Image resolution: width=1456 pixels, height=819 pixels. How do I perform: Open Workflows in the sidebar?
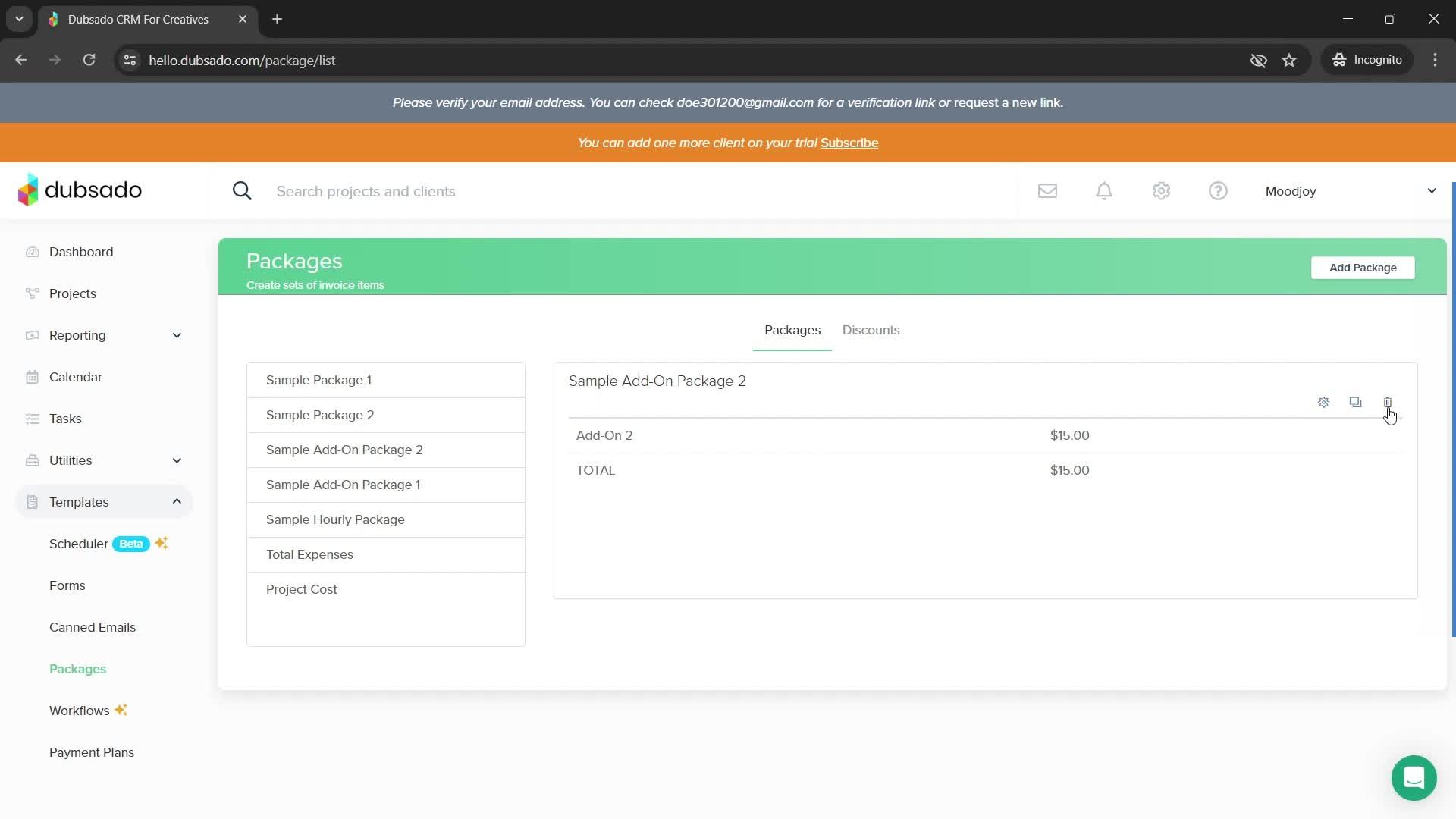click(x=88, y=711)
